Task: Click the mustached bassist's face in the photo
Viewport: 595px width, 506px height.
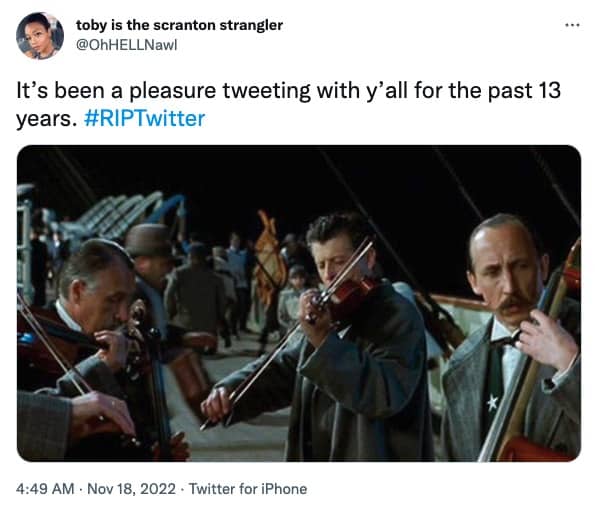Action: pyautogui.click(x=505, y=273)
